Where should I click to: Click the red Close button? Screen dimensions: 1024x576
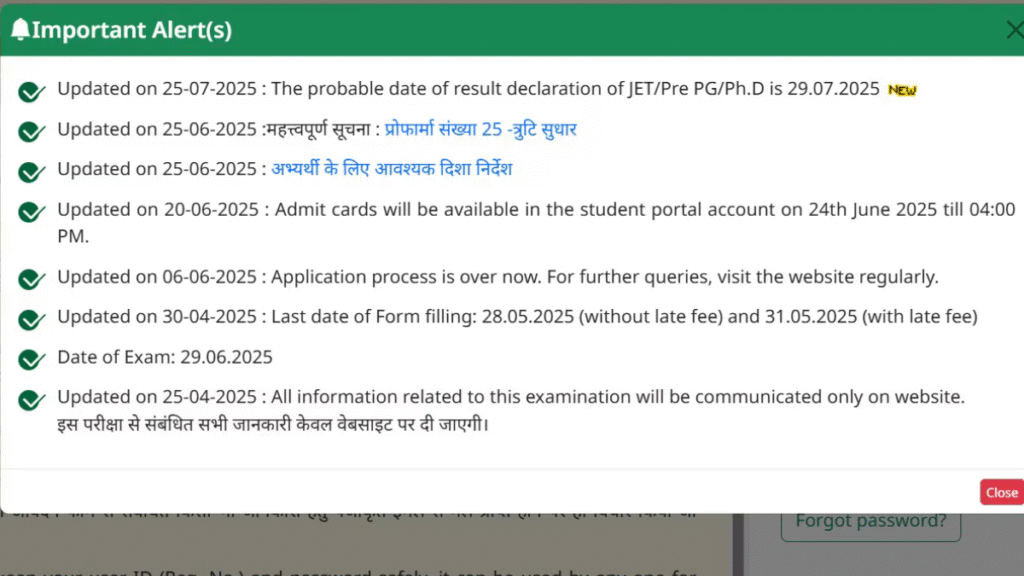coord(1002,492)
